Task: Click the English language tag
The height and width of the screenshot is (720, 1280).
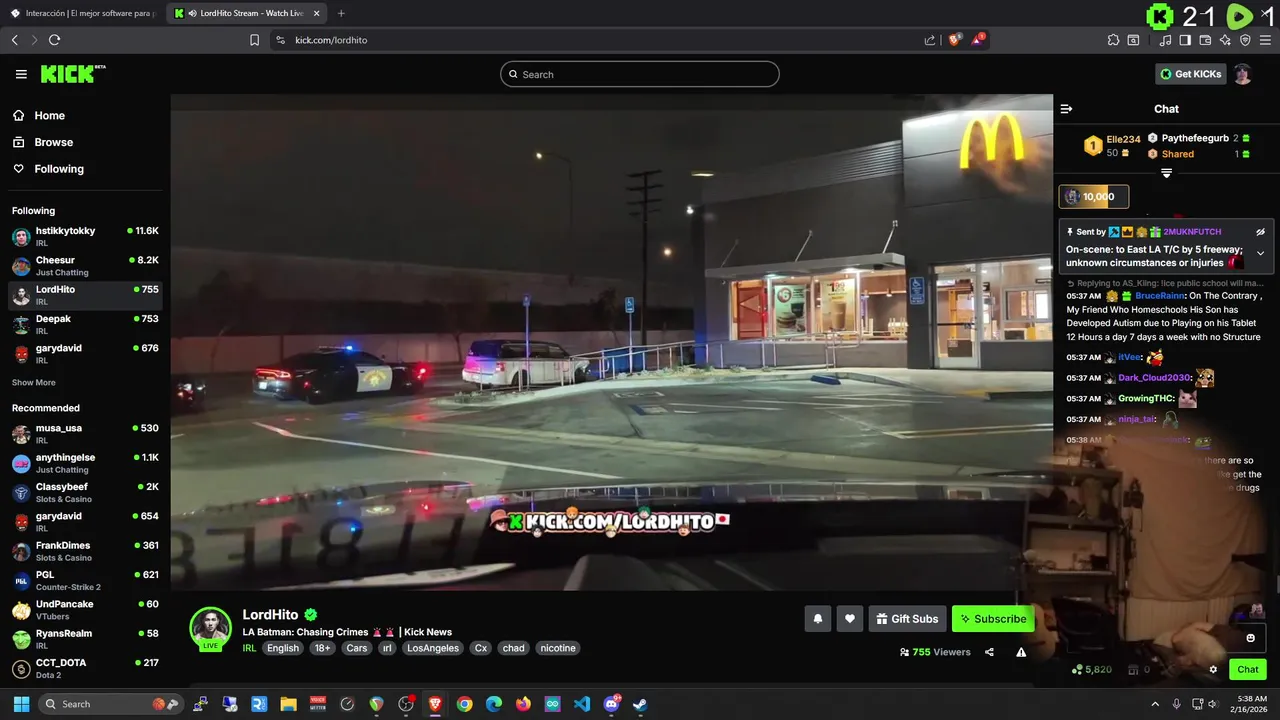Action: 282,648
